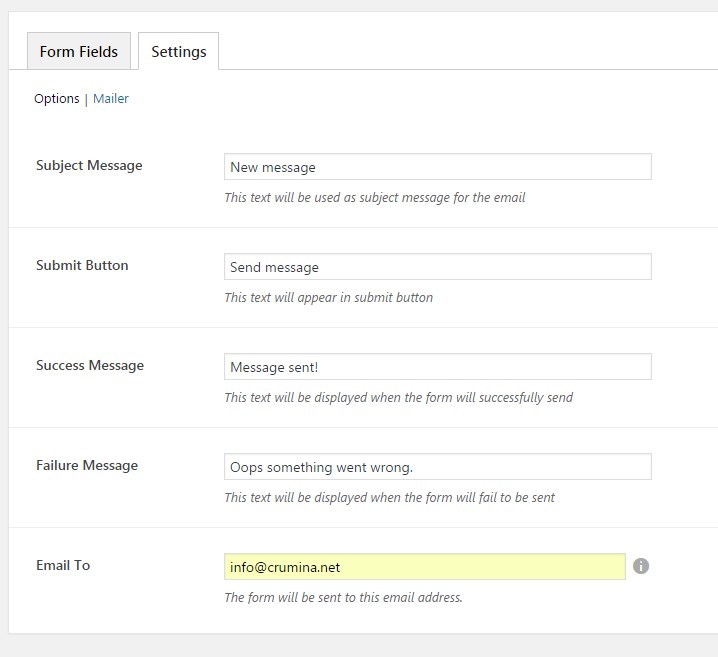The image size is (718, 657).
Task: Click the Email To label
Action: [x=63, y=566]
